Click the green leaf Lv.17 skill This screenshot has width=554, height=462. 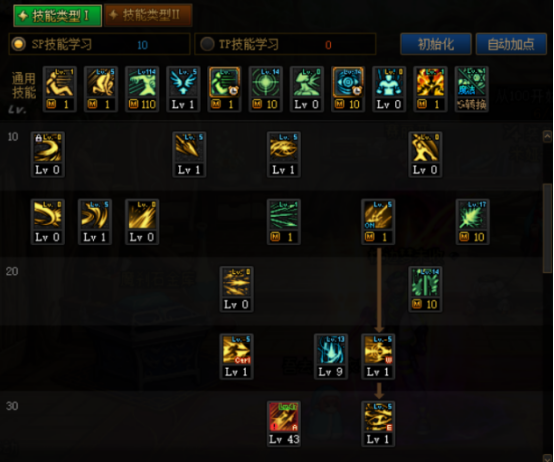472,222
